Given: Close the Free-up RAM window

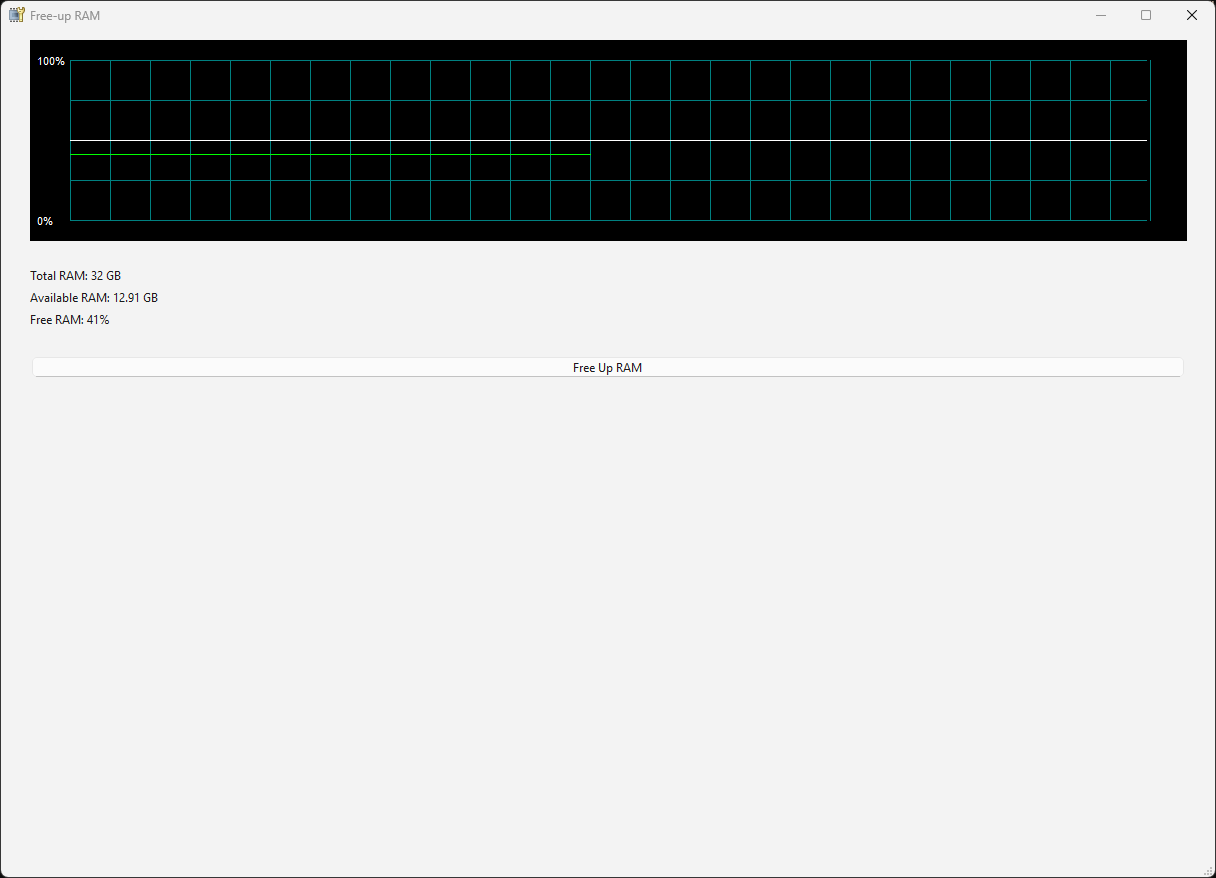Looking at the screenshot, I should tap(1191, 15).
